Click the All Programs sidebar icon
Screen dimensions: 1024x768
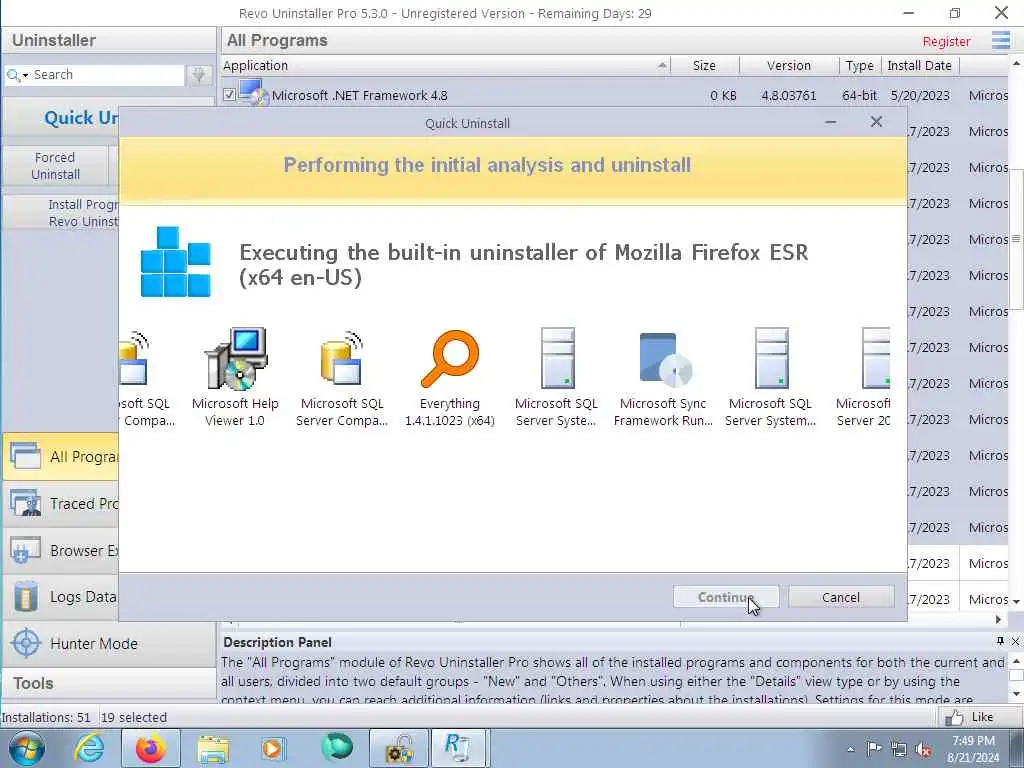coord(25,456)
